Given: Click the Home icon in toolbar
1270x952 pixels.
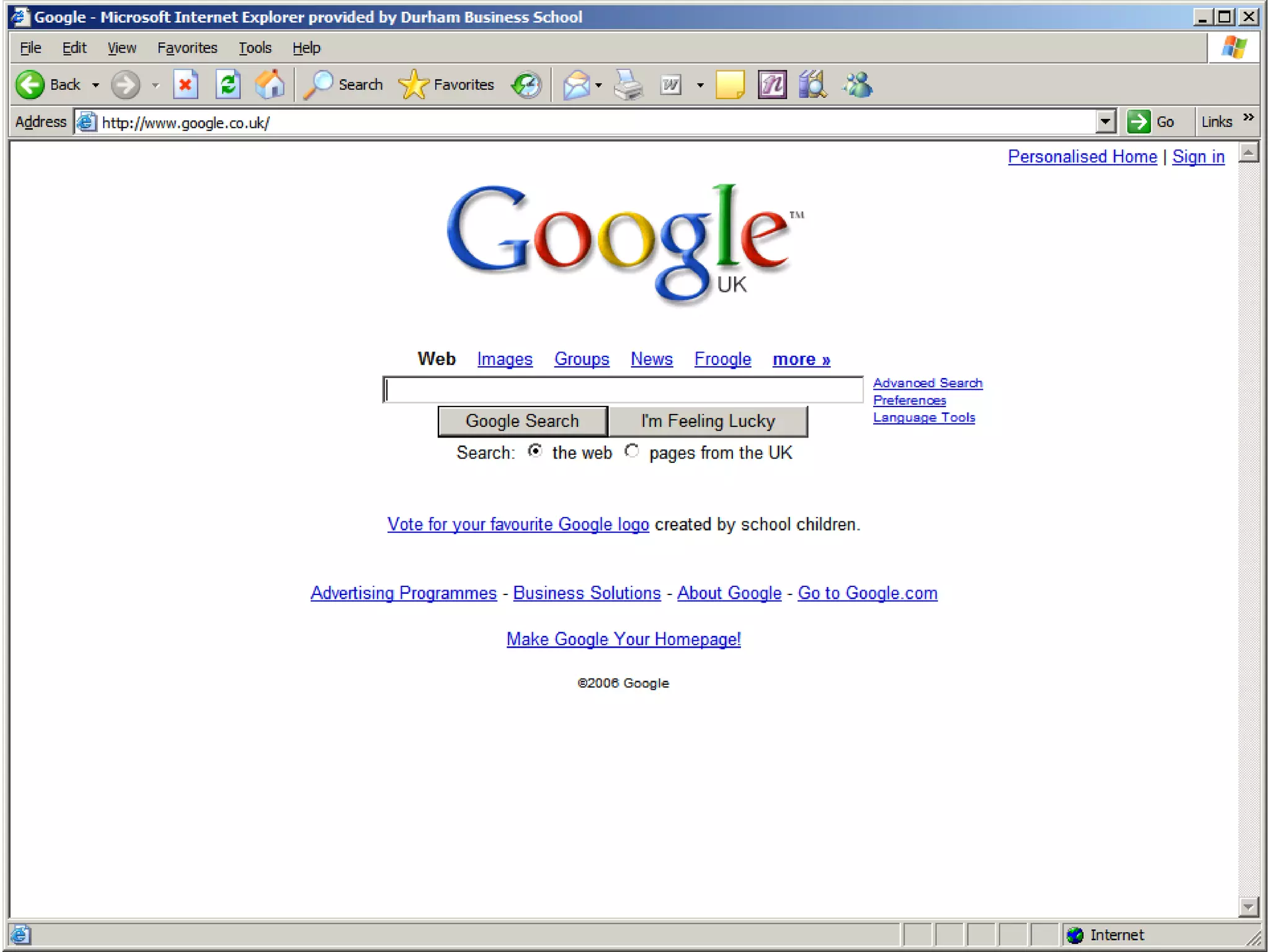Looking at the screenshot, I should tap(270, 85).
